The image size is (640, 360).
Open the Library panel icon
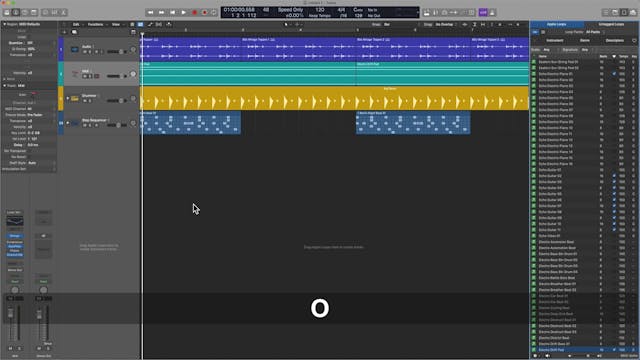pos(7,13)
